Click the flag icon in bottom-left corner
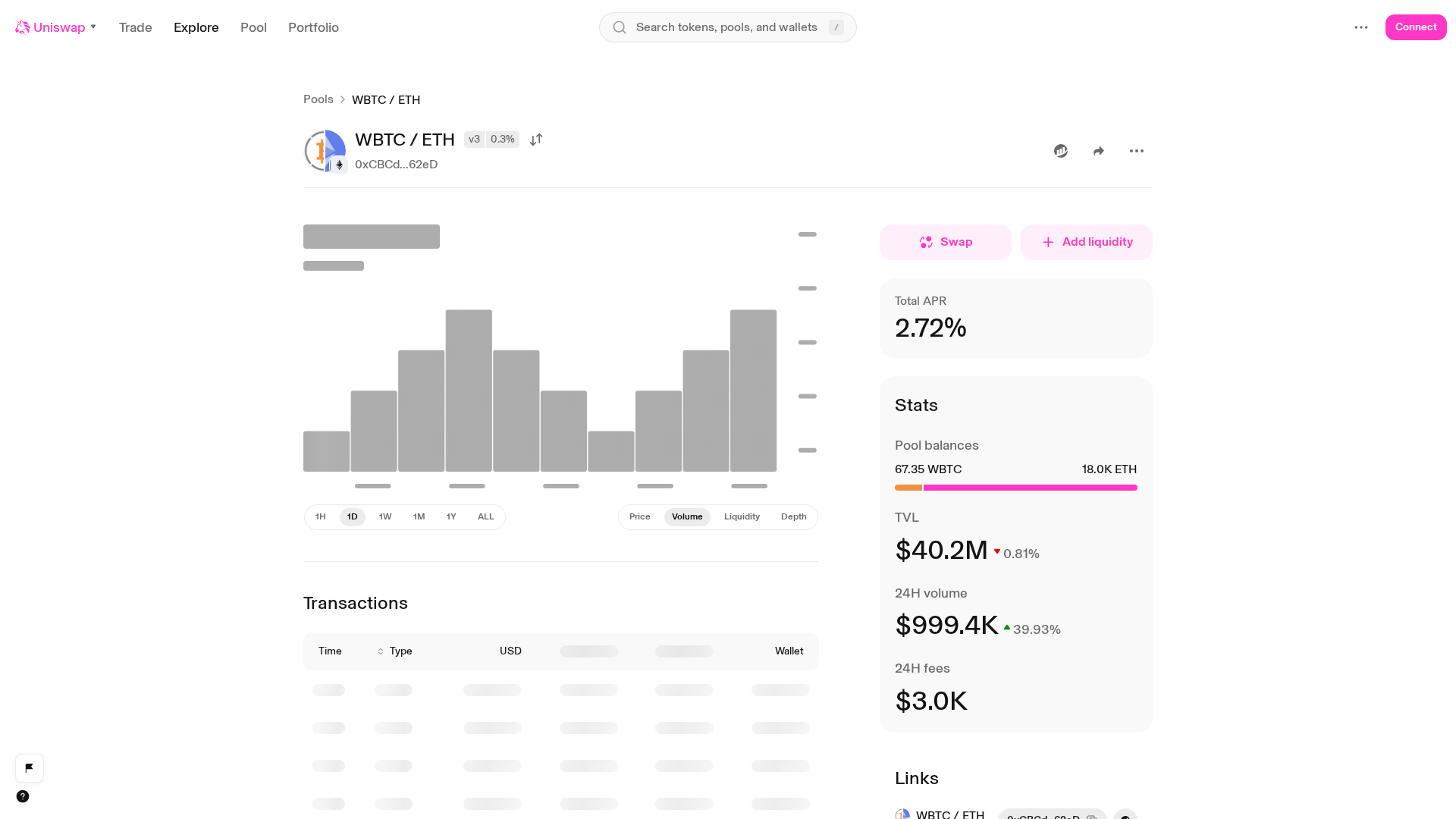This screenshot has width=1456, height=819. click(30, 768)
